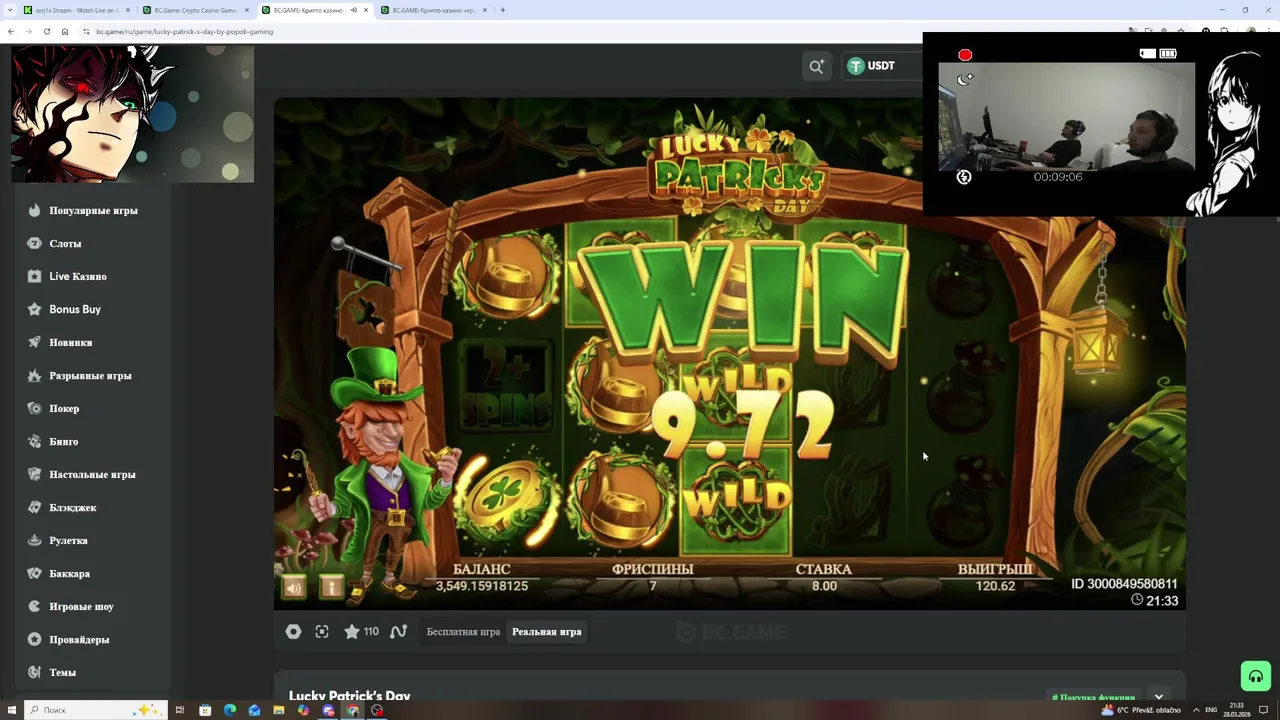Click the Ставка value 8.00
The width and height of the screenshot is (1280, 720).
coord(824,586)
